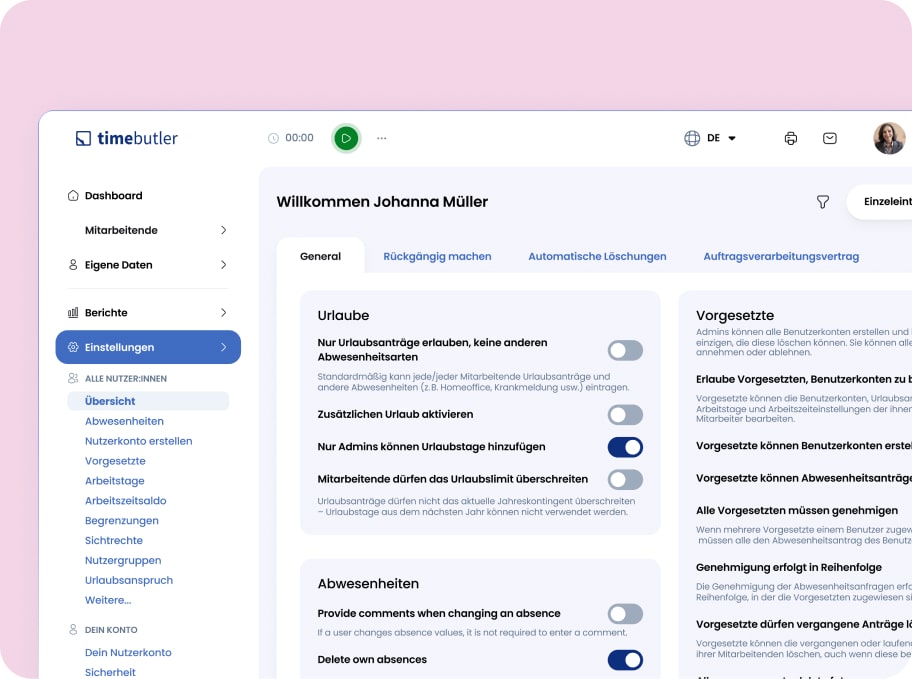
Task: Click the printer icon in header
Action: coord(791,138)
